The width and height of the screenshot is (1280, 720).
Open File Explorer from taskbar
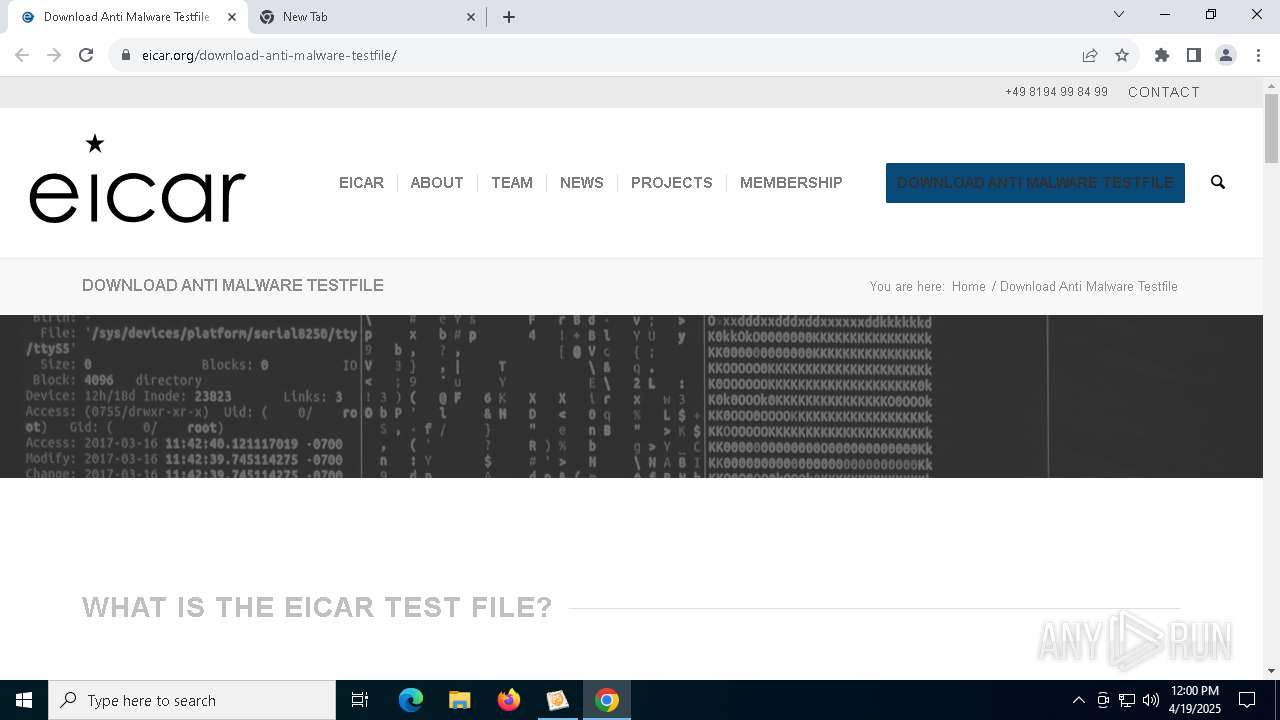[459, 700]
